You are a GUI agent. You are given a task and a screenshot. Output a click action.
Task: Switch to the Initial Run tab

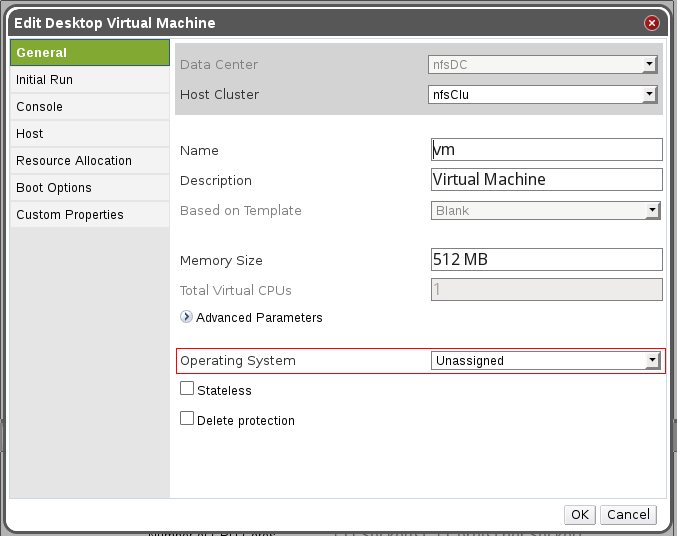pos(89,80)
